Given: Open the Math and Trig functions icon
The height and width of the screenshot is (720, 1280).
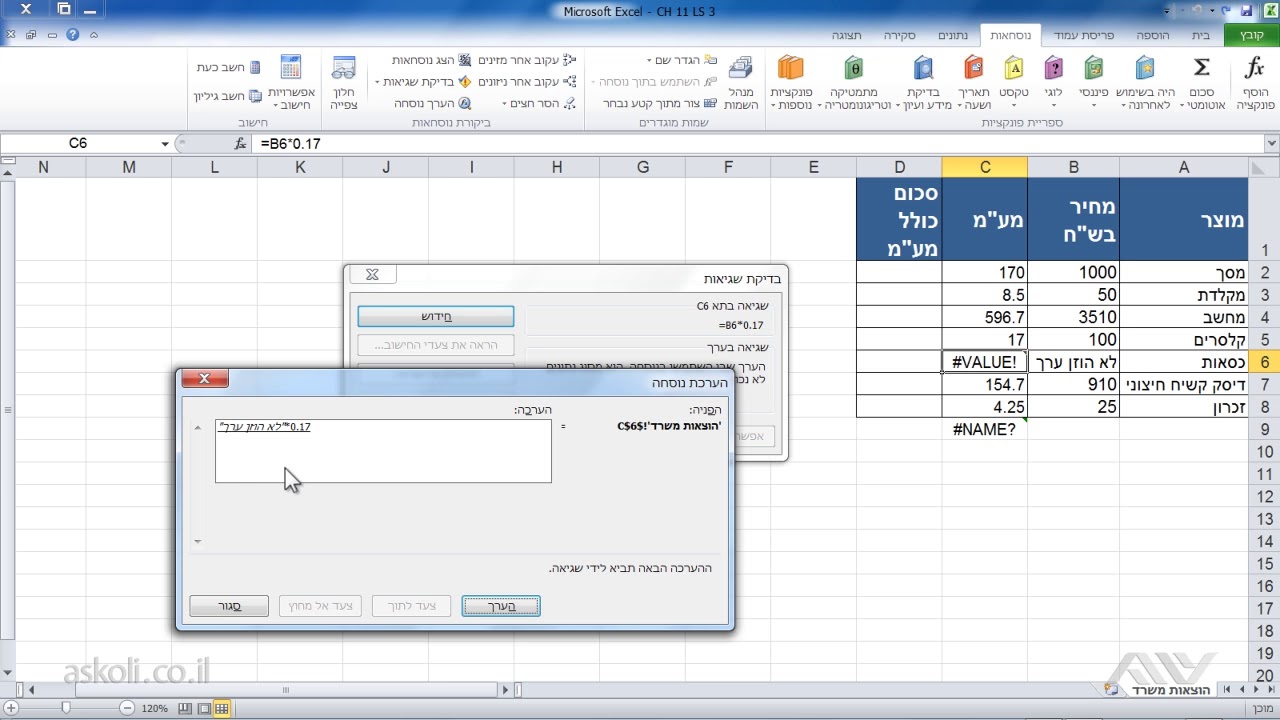Looking at the screenshot, I should 853,68.
